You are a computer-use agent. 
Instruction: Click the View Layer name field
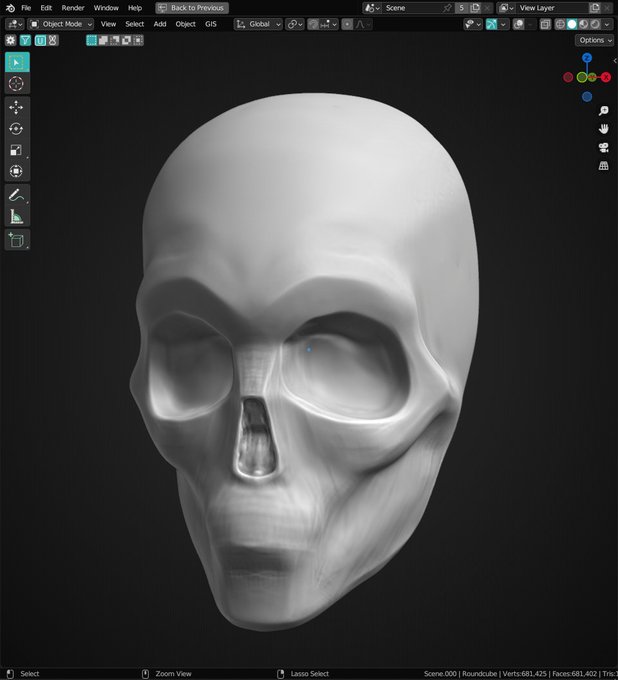[x=552, y=8]
